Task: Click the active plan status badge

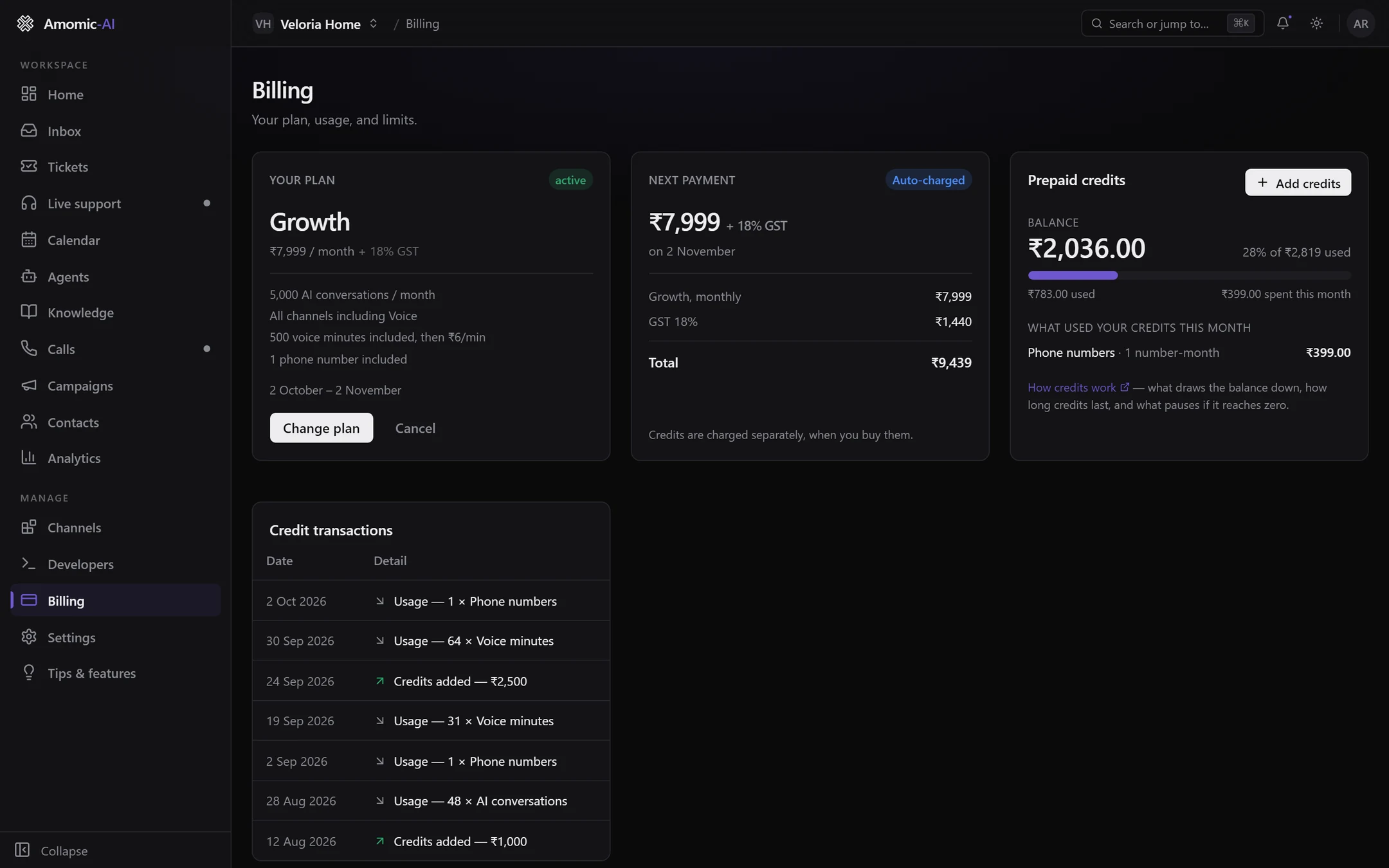Action: click(570, 180)
